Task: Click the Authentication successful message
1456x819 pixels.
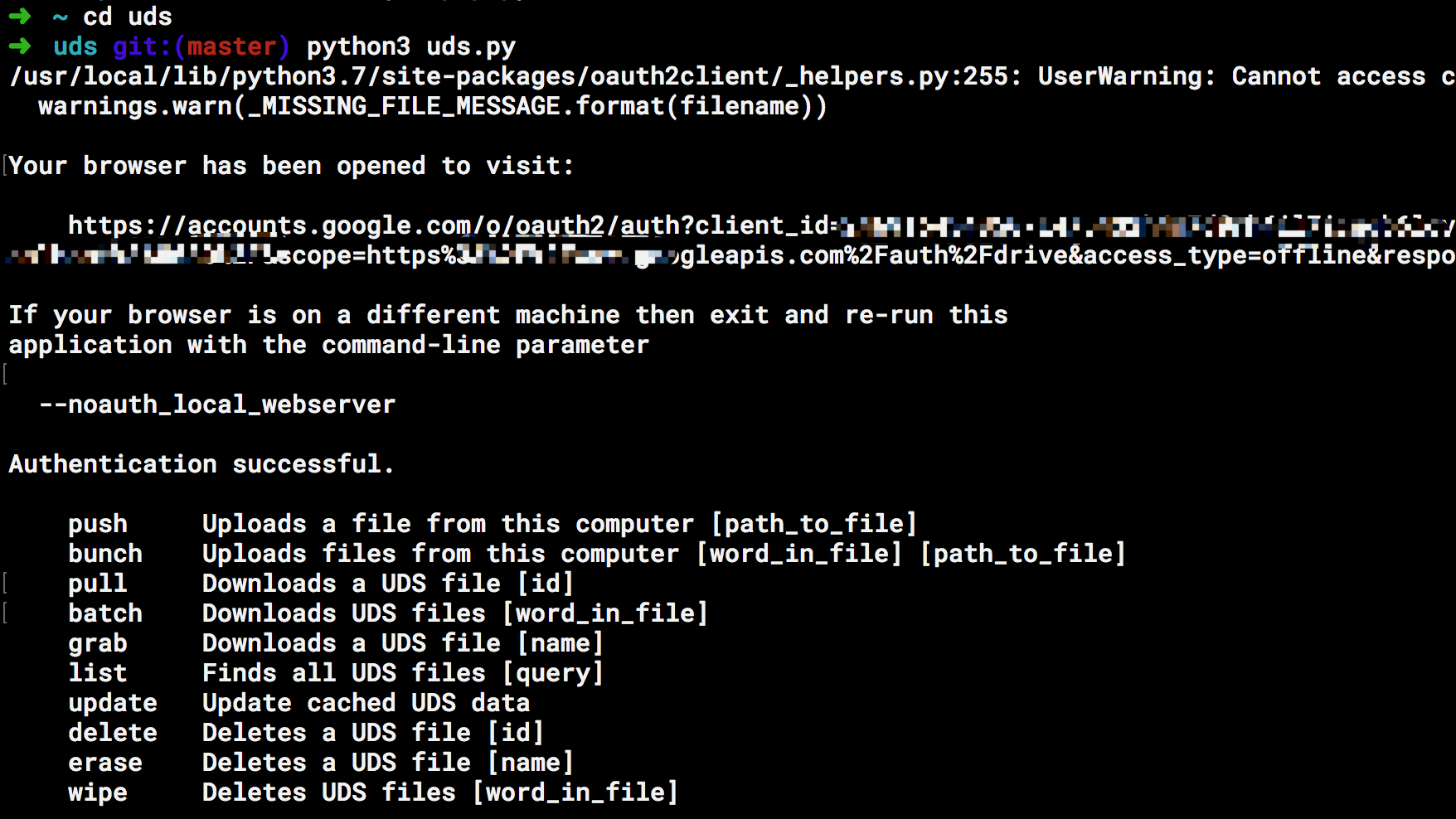Action: [201, 464]
